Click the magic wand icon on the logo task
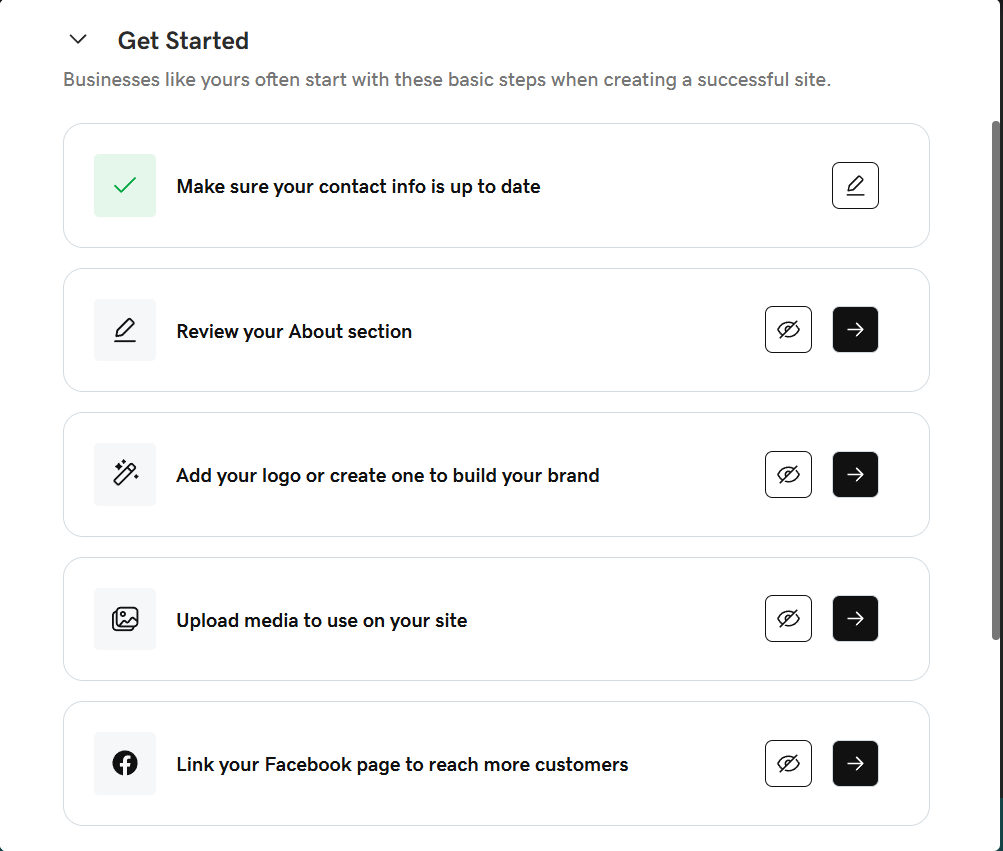 pos(124,474)
